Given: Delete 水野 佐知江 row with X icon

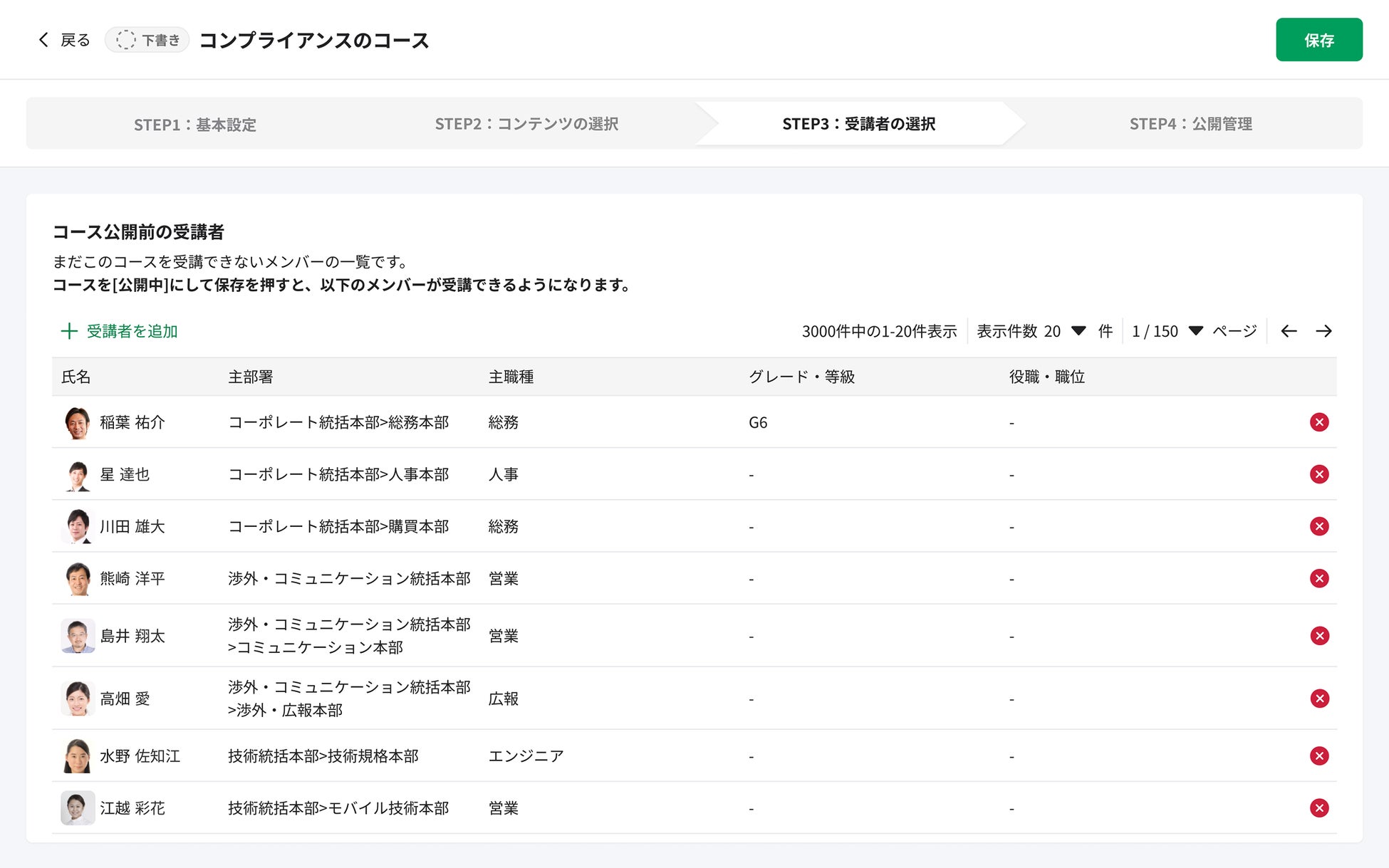Looking at the screenshot, I should point(1319,756).
